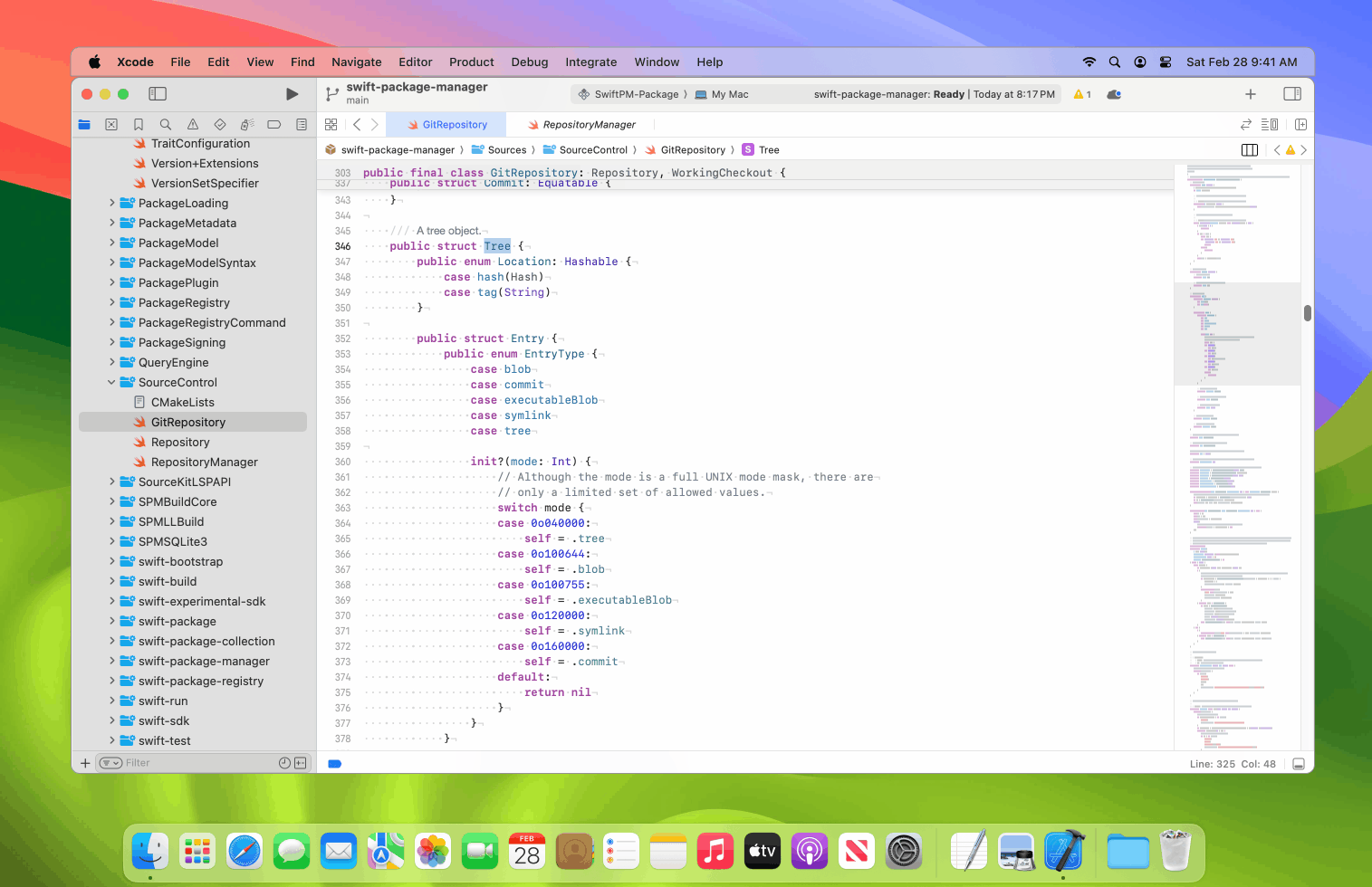Click the swift-package-manager branch title
Screen dimensions: 1372x887
click(x=417, y=87)
